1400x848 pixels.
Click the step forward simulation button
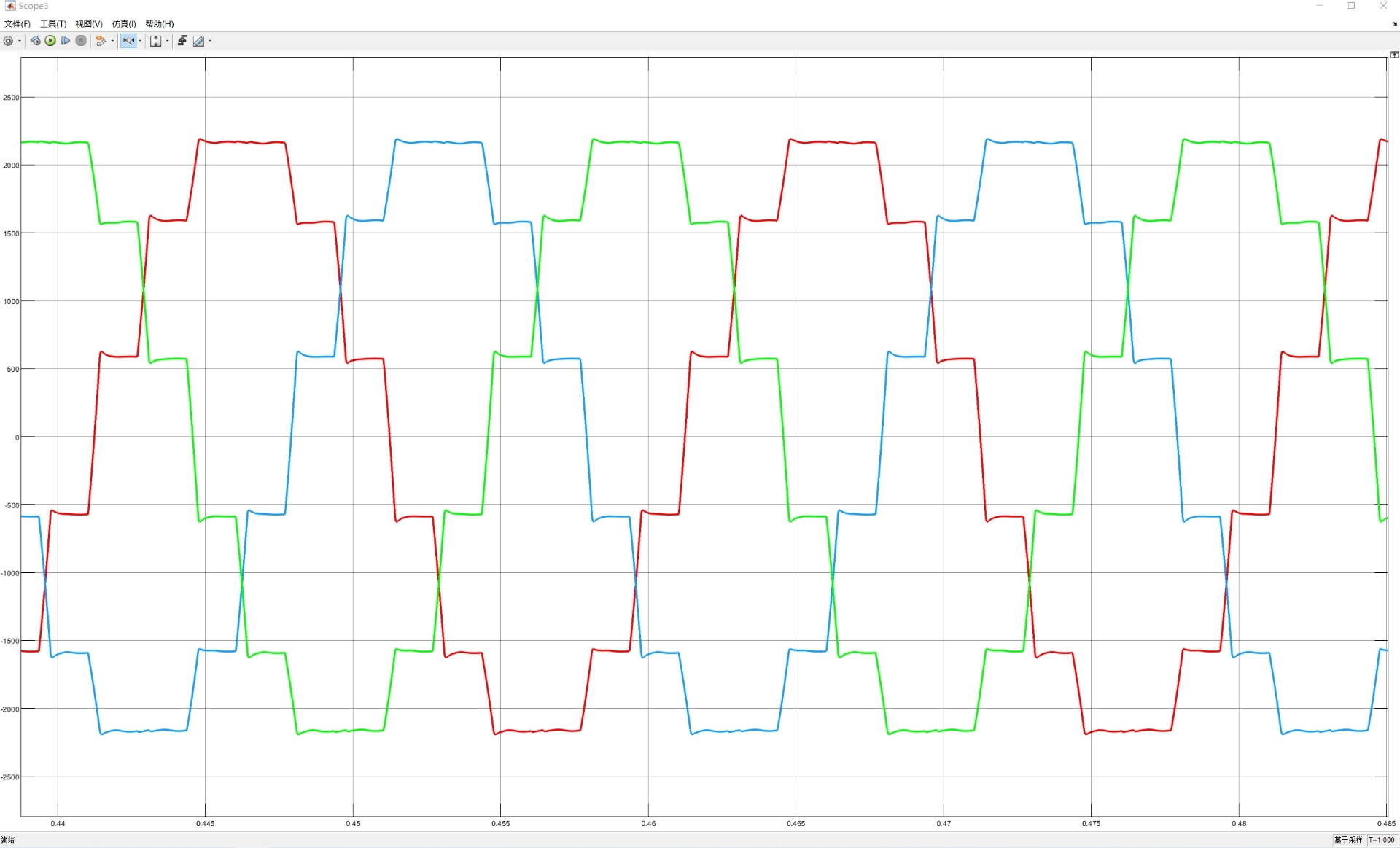[x=66, y=41]
